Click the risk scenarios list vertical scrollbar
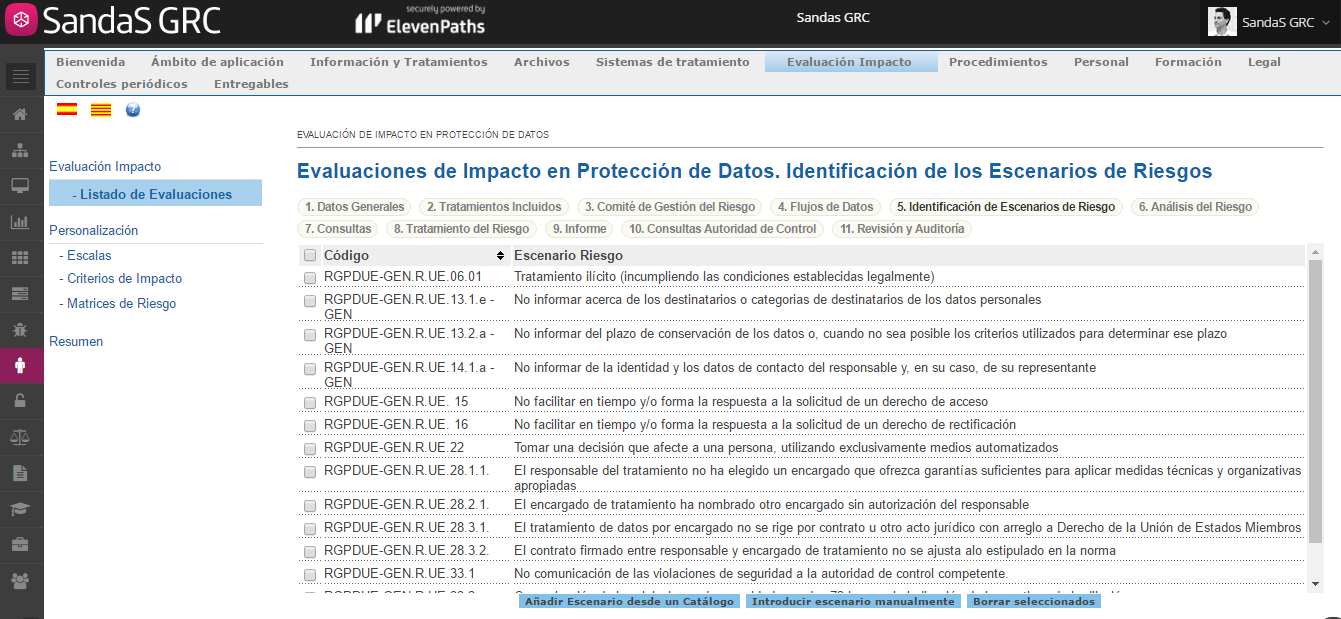1341x619 pixels. pyautogui.click(x=1315, y=417)
